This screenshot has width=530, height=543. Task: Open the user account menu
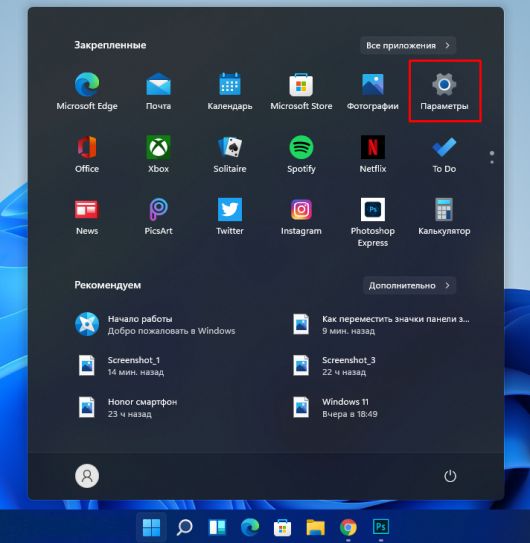coord(87,476)
